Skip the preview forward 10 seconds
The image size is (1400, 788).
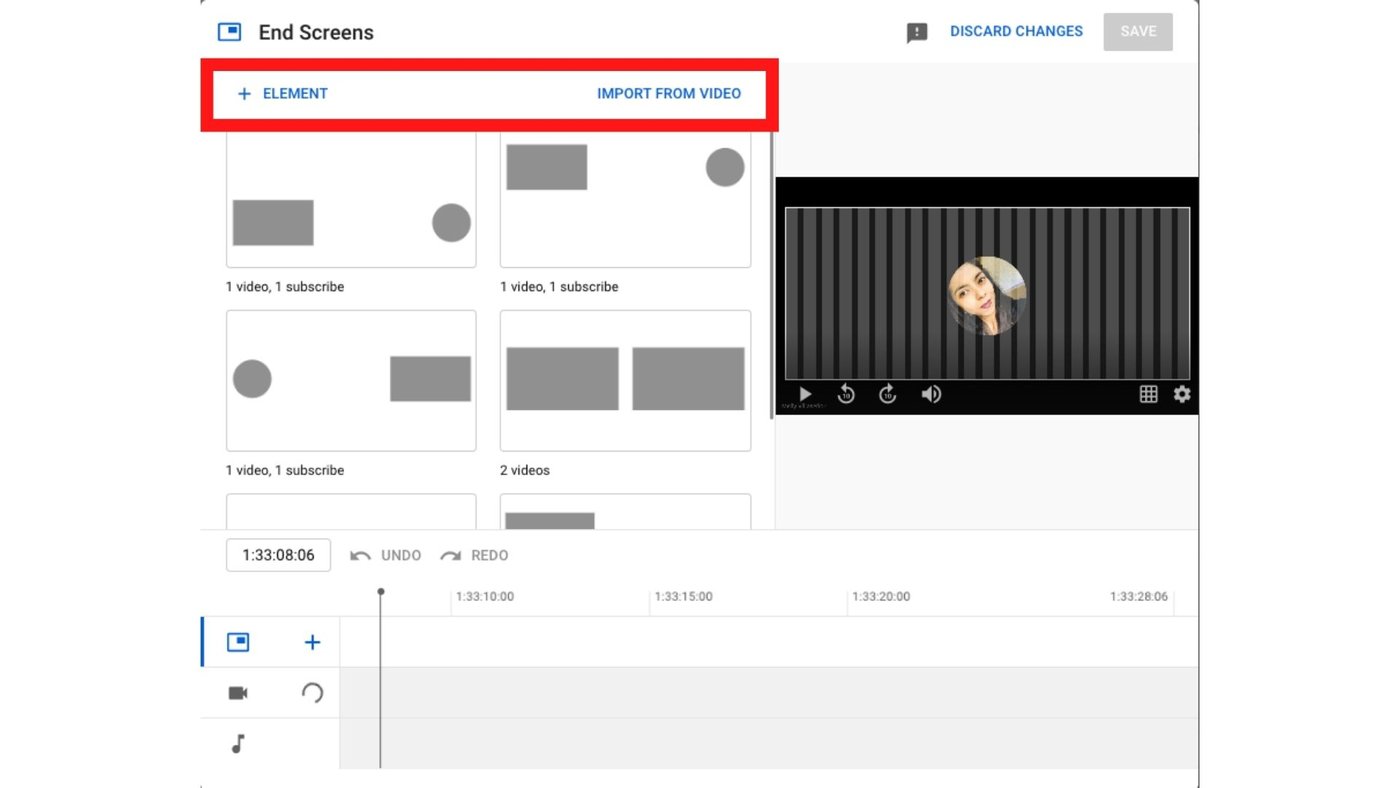[x=886, y=394]
